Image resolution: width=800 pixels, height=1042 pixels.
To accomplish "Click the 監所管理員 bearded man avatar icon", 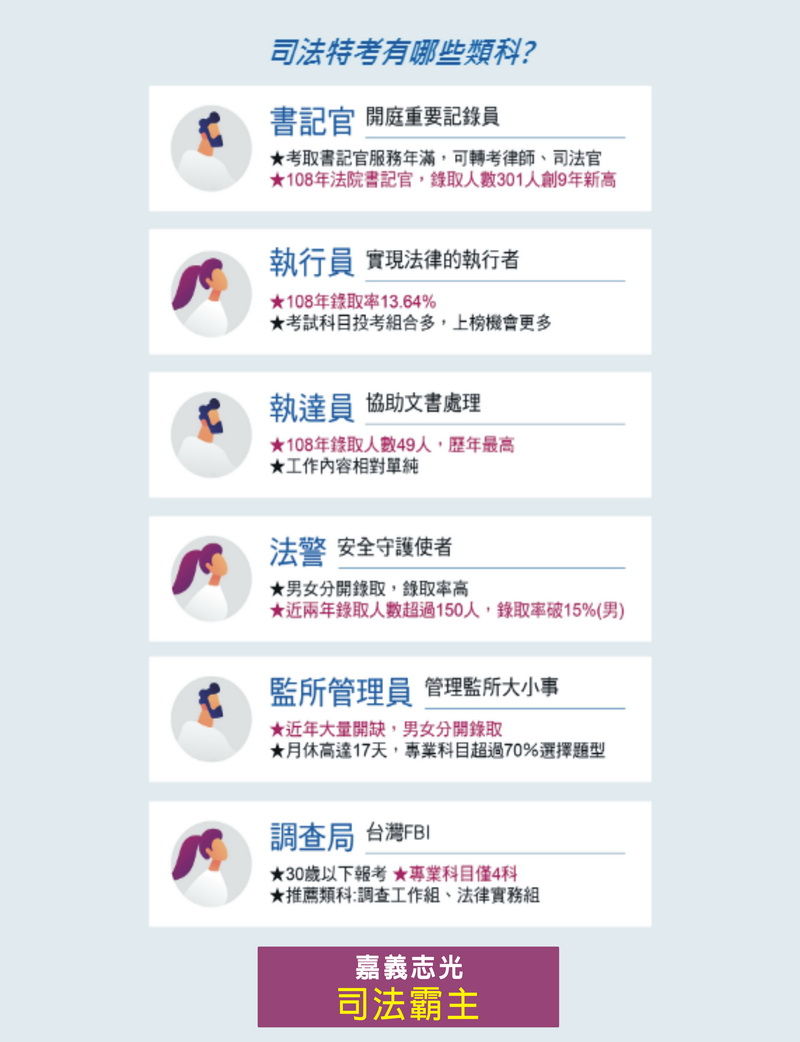I will [x=211, y=719].
